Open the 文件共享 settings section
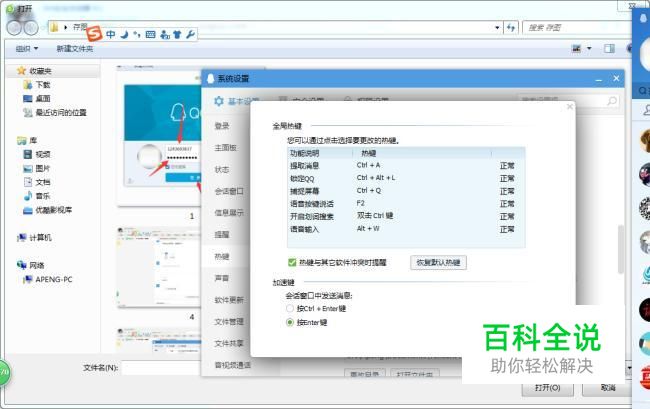This screenshot has width=650, height=409. pos(229,344)
